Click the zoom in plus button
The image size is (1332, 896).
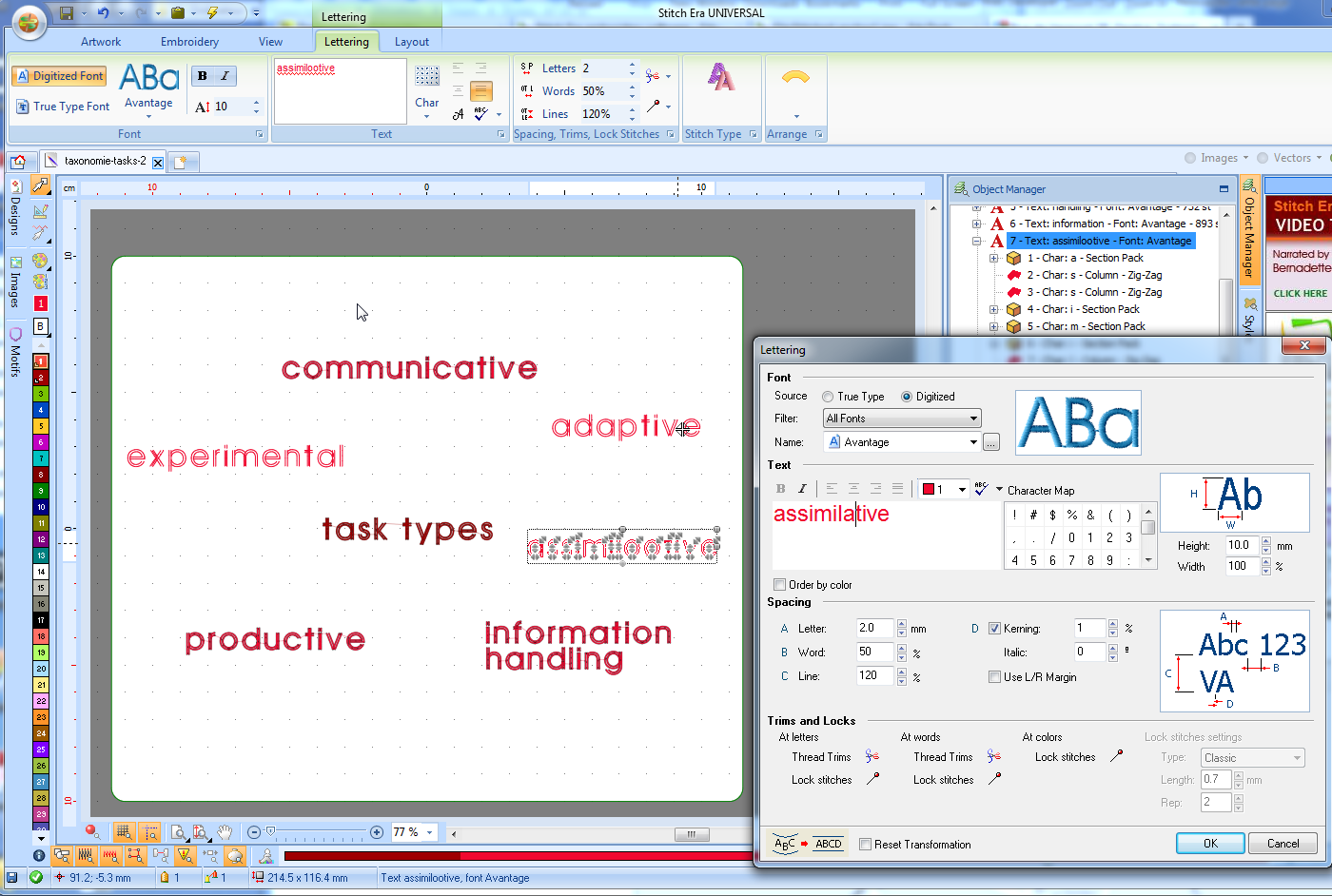[377, 832]
